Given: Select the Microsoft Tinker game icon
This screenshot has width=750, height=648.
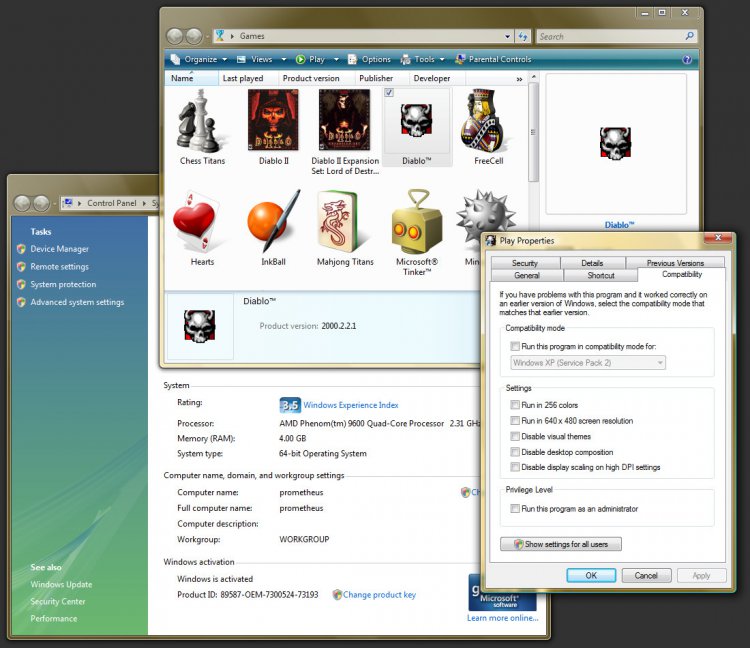Looking at the screenshot, I should [416, 221].
